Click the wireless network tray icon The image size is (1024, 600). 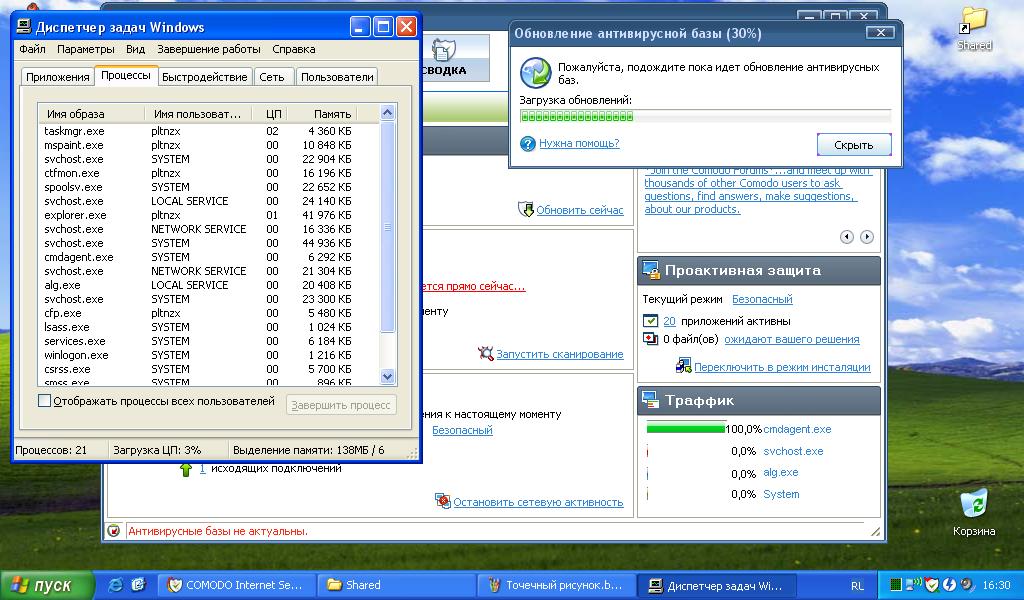[915, 585]
